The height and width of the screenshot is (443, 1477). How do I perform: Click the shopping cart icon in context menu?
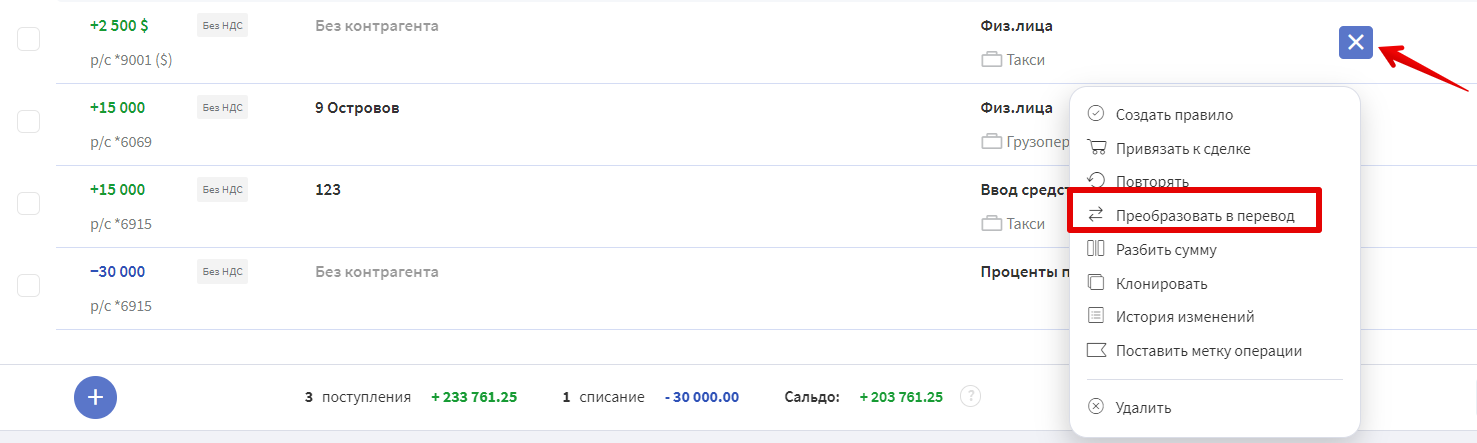click(x=1096, y=148)
